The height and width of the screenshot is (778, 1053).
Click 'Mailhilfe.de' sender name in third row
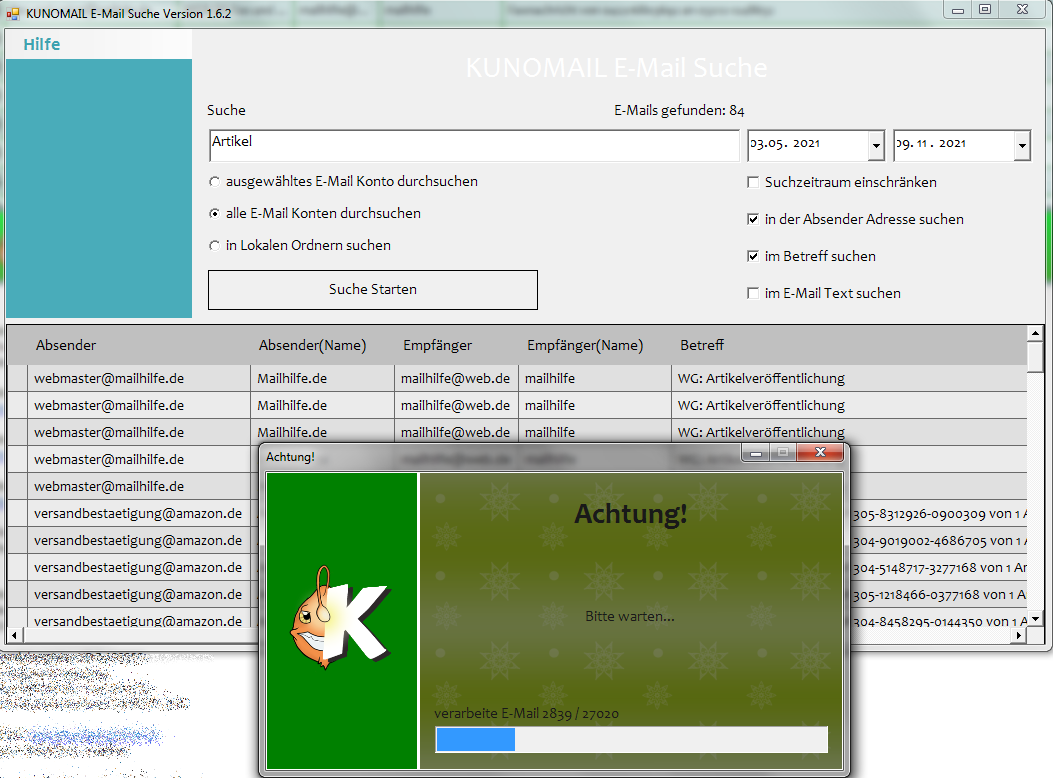pos(292,432)
